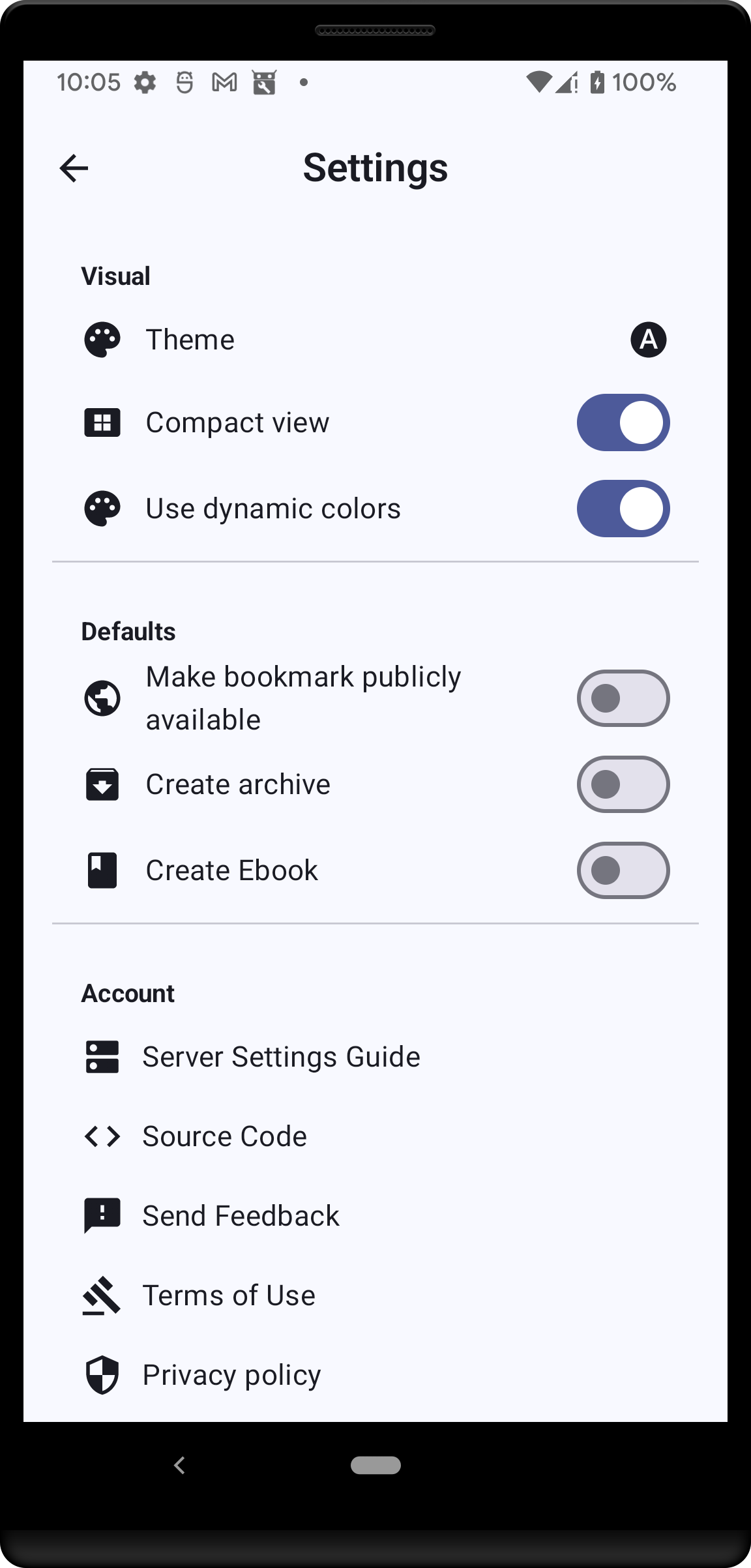751x1568 pixels.
Task: Open theme selector via the A badge
Action: 648,340
